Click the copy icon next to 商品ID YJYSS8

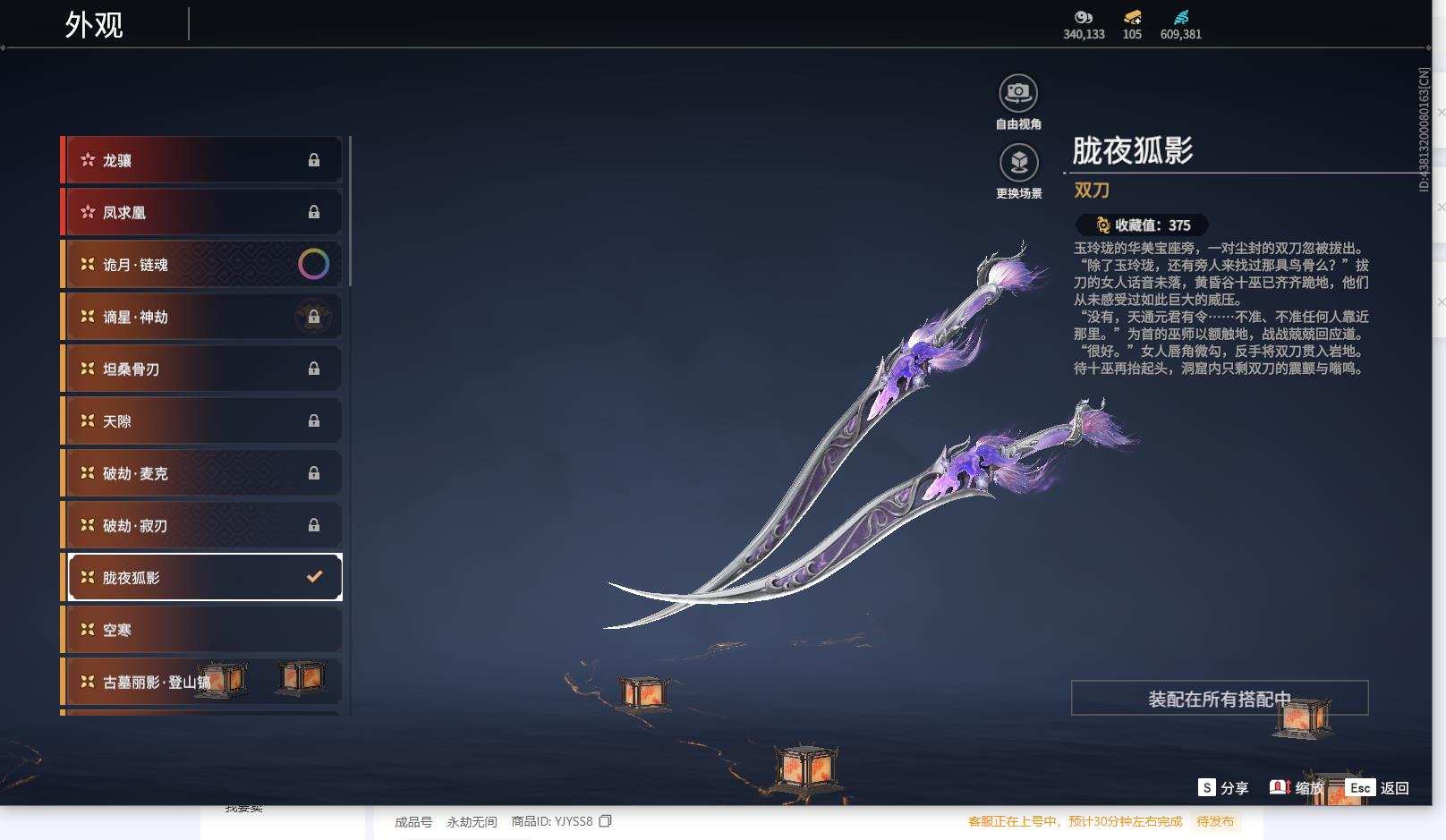coord(606,821)
